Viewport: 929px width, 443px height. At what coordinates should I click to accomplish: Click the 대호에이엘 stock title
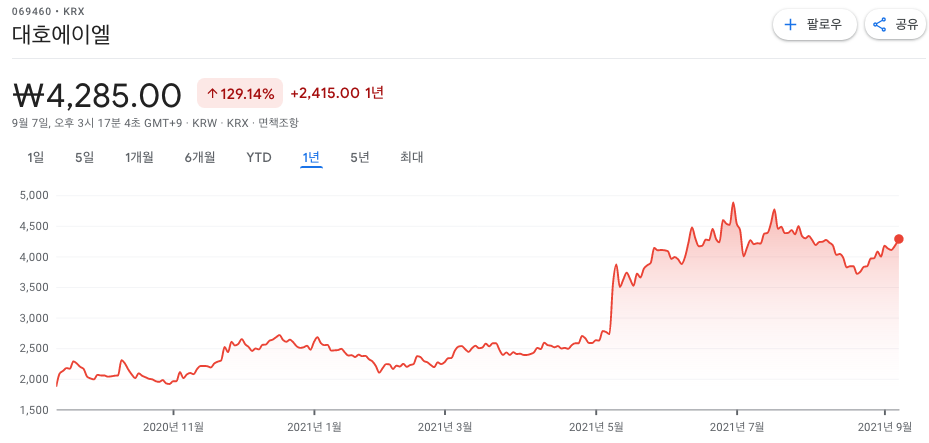[x=61, y=35]
